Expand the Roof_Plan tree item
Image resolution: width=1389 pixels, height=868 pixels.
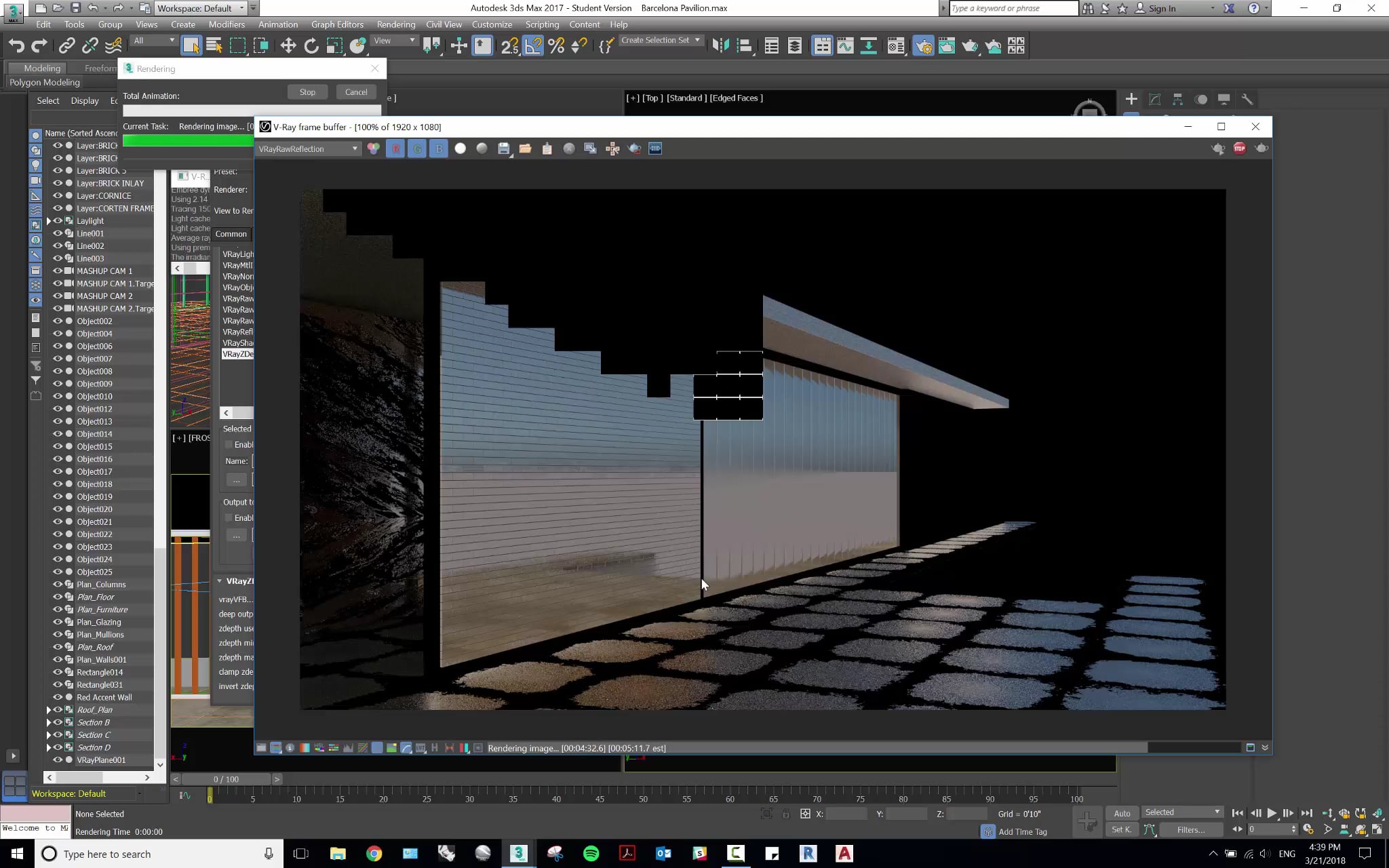click(x=48, y=710)
